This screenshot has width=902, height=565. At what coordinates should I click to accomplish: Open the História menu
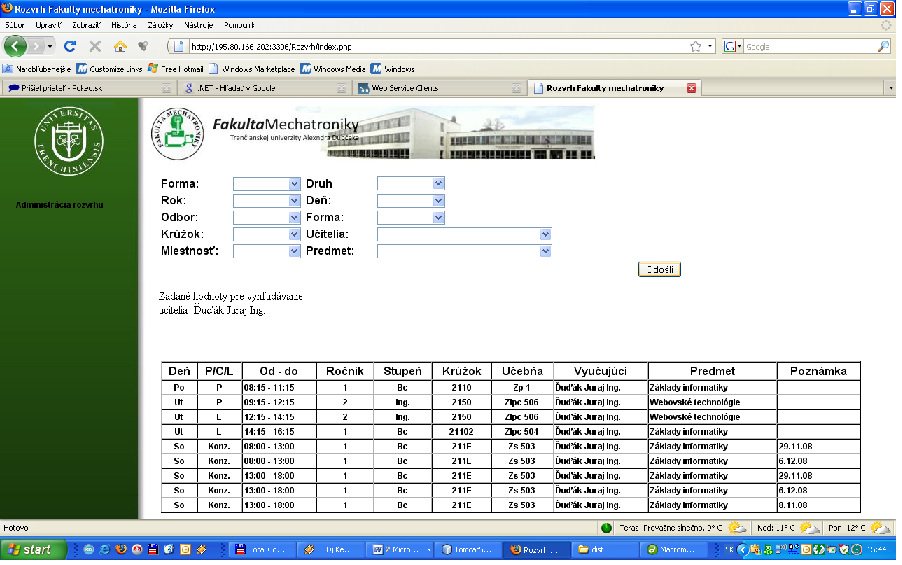(x=124, y=25)
